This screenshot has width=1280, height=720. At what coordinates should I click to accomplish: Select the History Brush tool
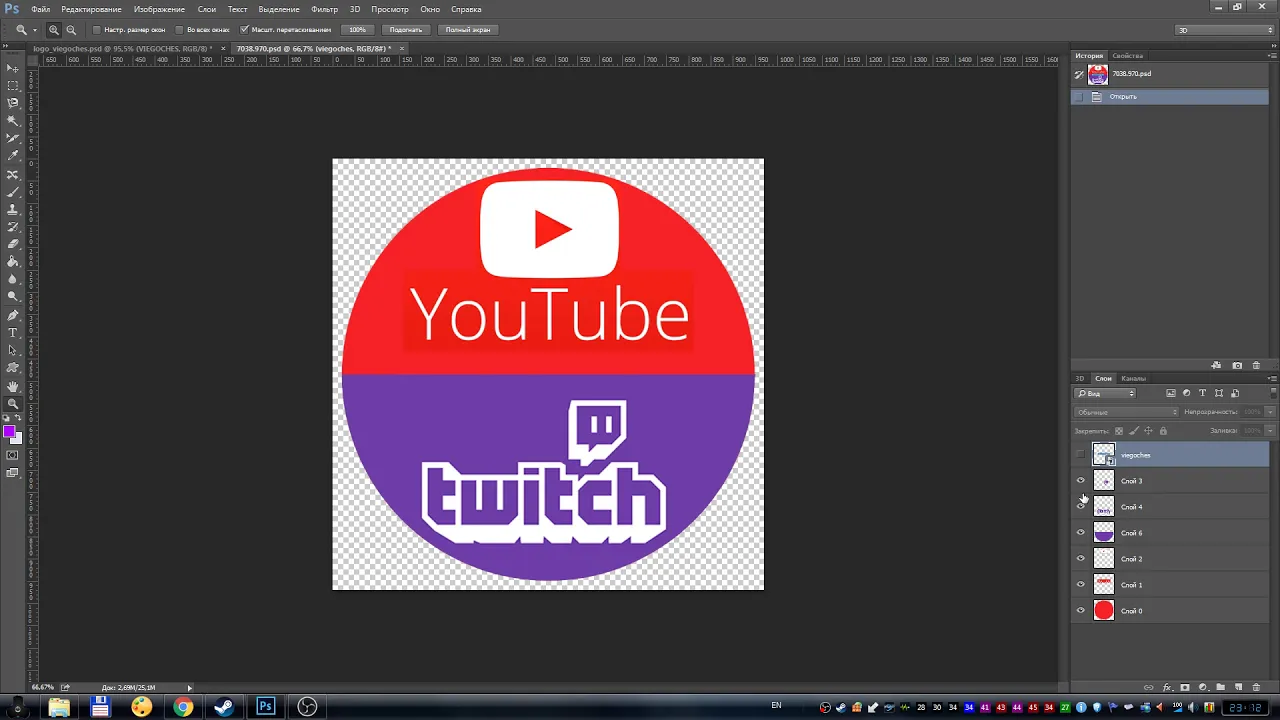13,227
